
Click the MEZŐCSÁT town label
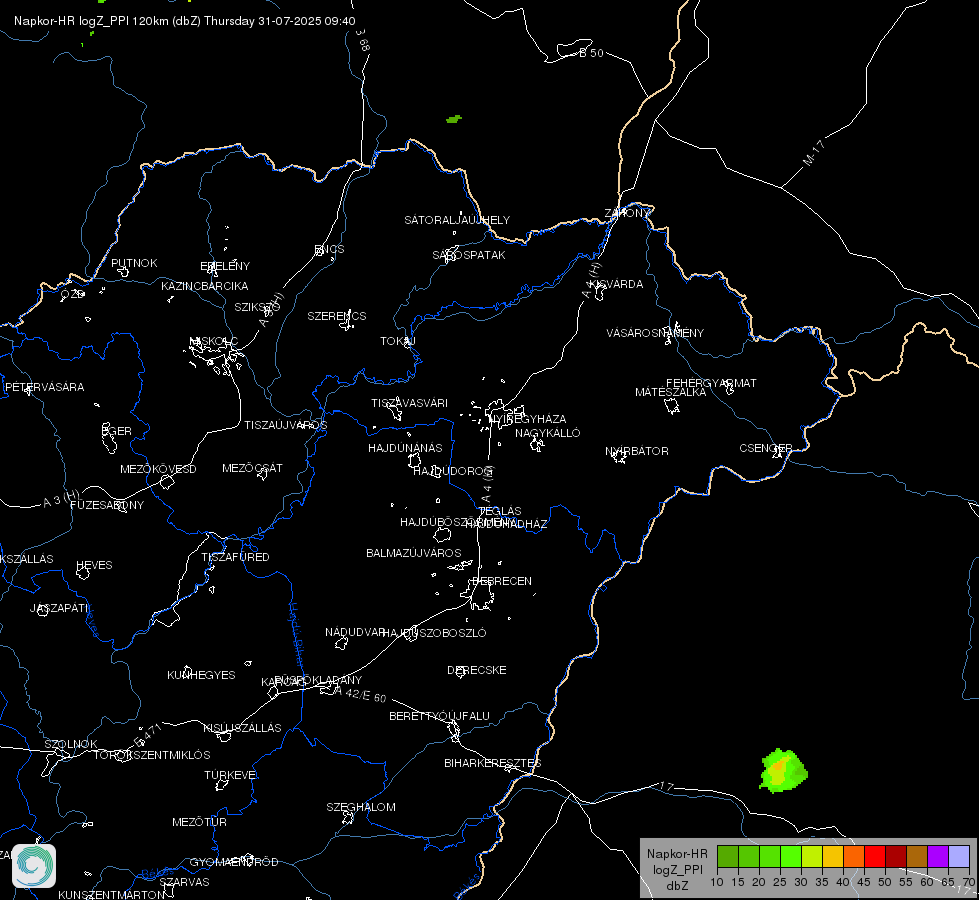[x=252, y=468]
